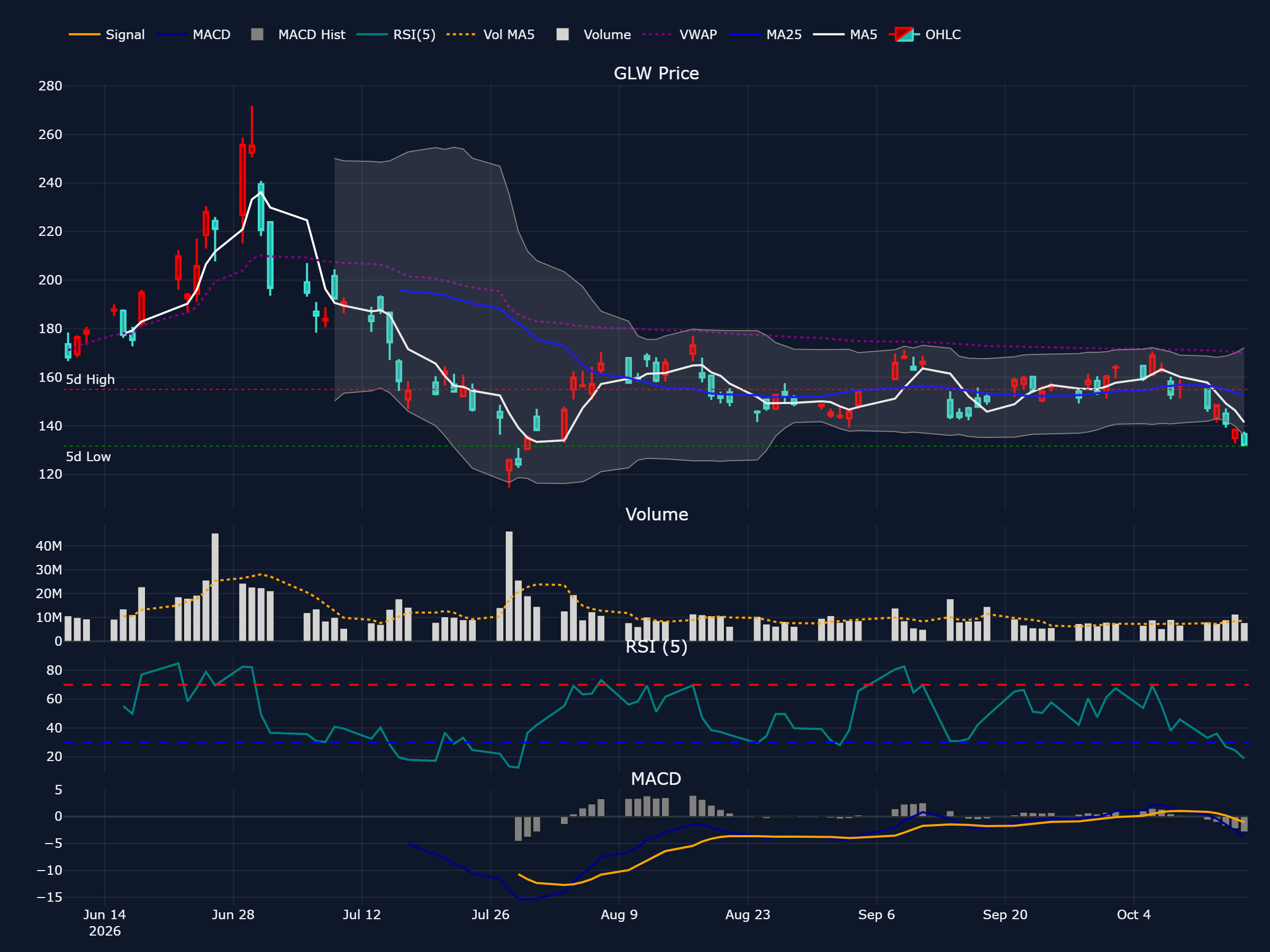Hide the MA25 trace via legend
This screenshot has height=952, width=1270.
(x=766, y=34)
